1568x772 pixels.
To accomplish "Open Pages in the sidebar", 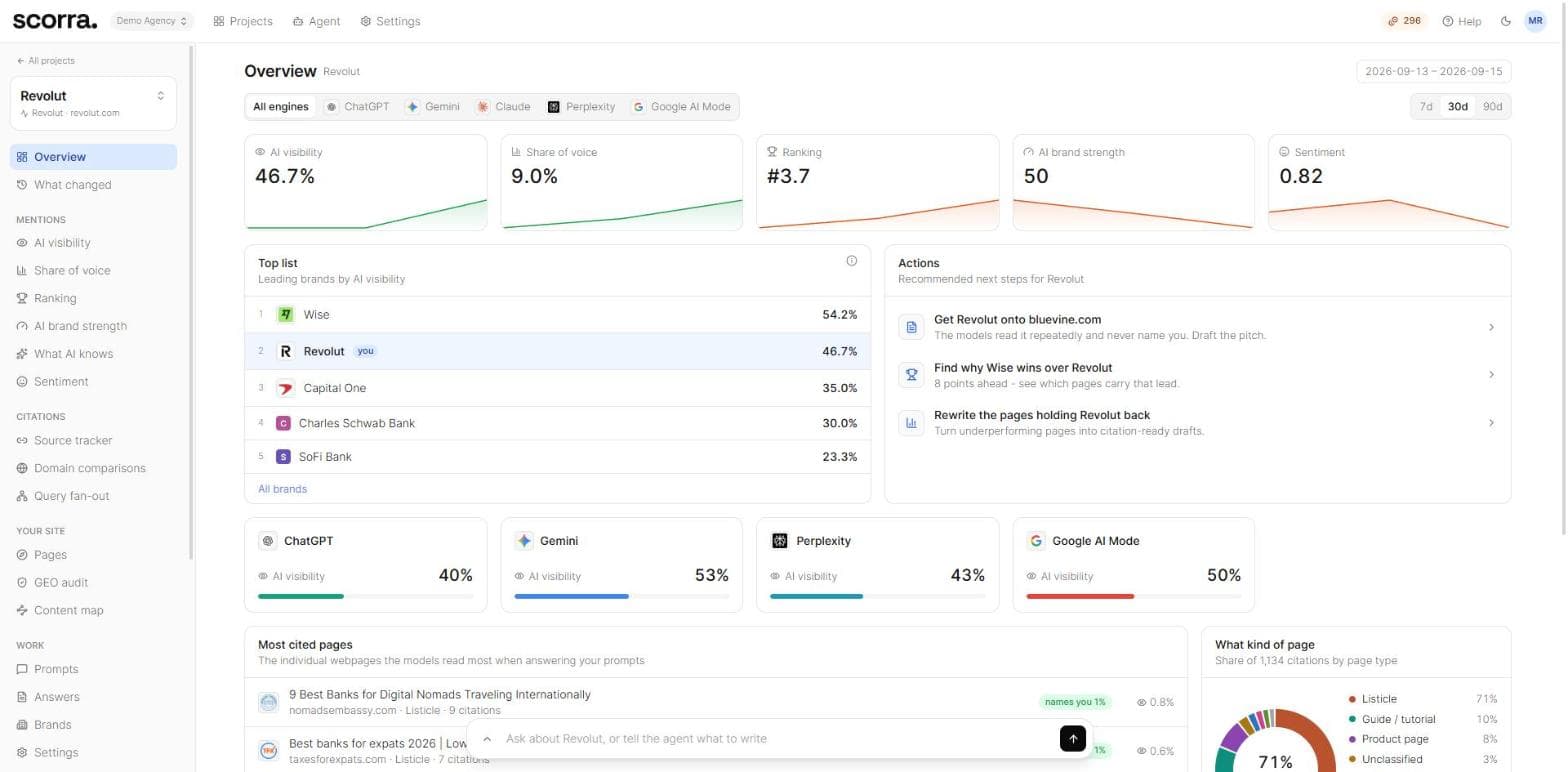I will click(x=93, y=555).
